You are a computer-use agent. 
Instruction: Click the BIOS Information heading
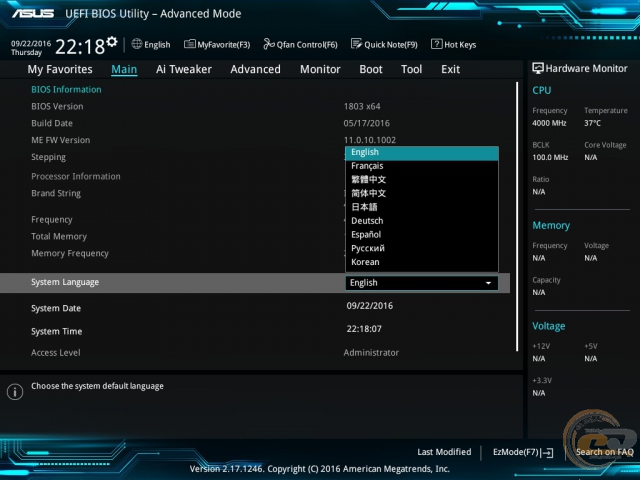click(x=66, y=90)
